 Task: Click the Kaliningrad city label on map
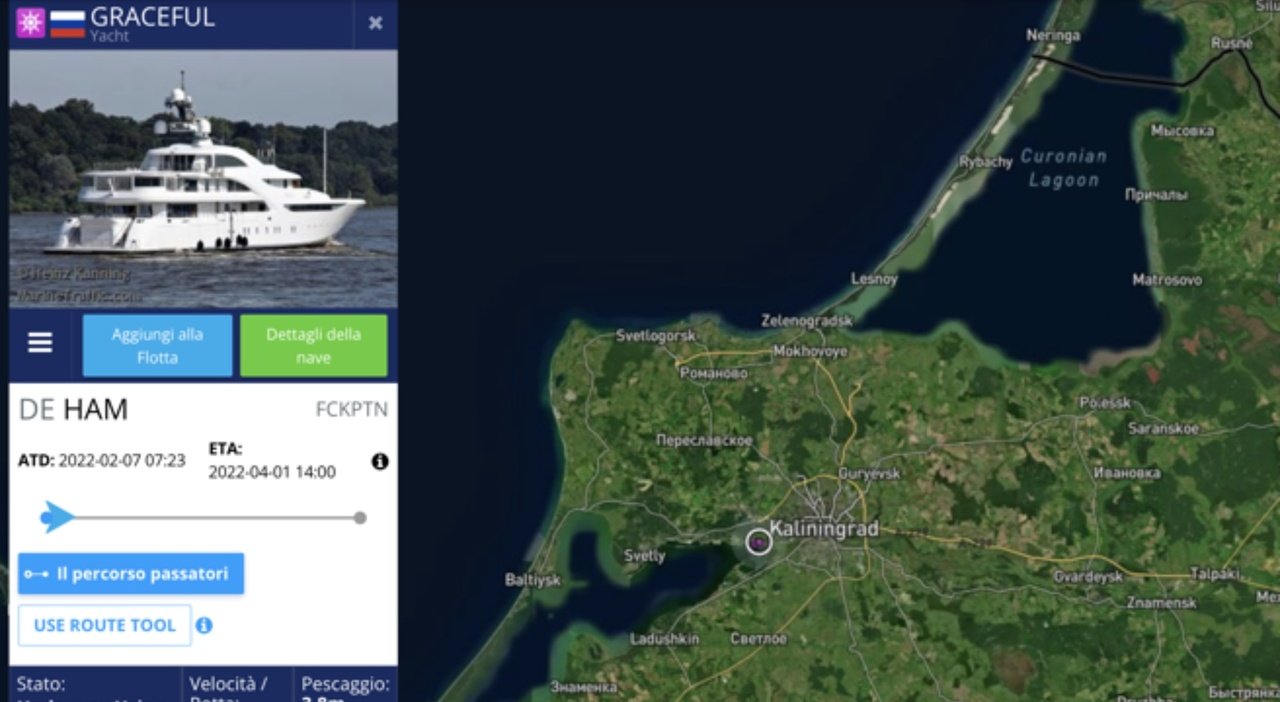point(824,529)
